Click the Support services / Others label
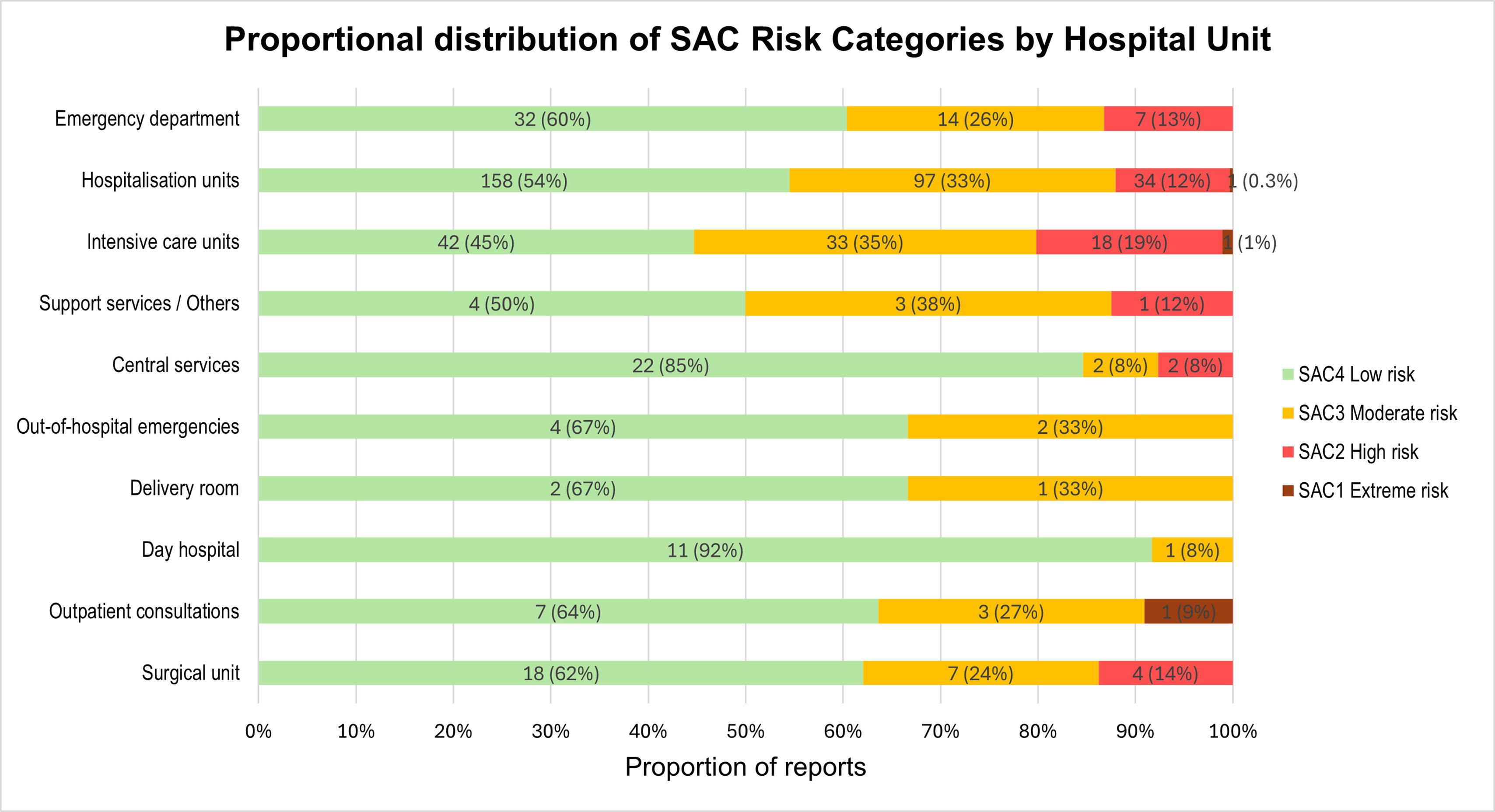Image resolution: width=1495 pixels, height=812 pixels. click(x=139, y=303)
